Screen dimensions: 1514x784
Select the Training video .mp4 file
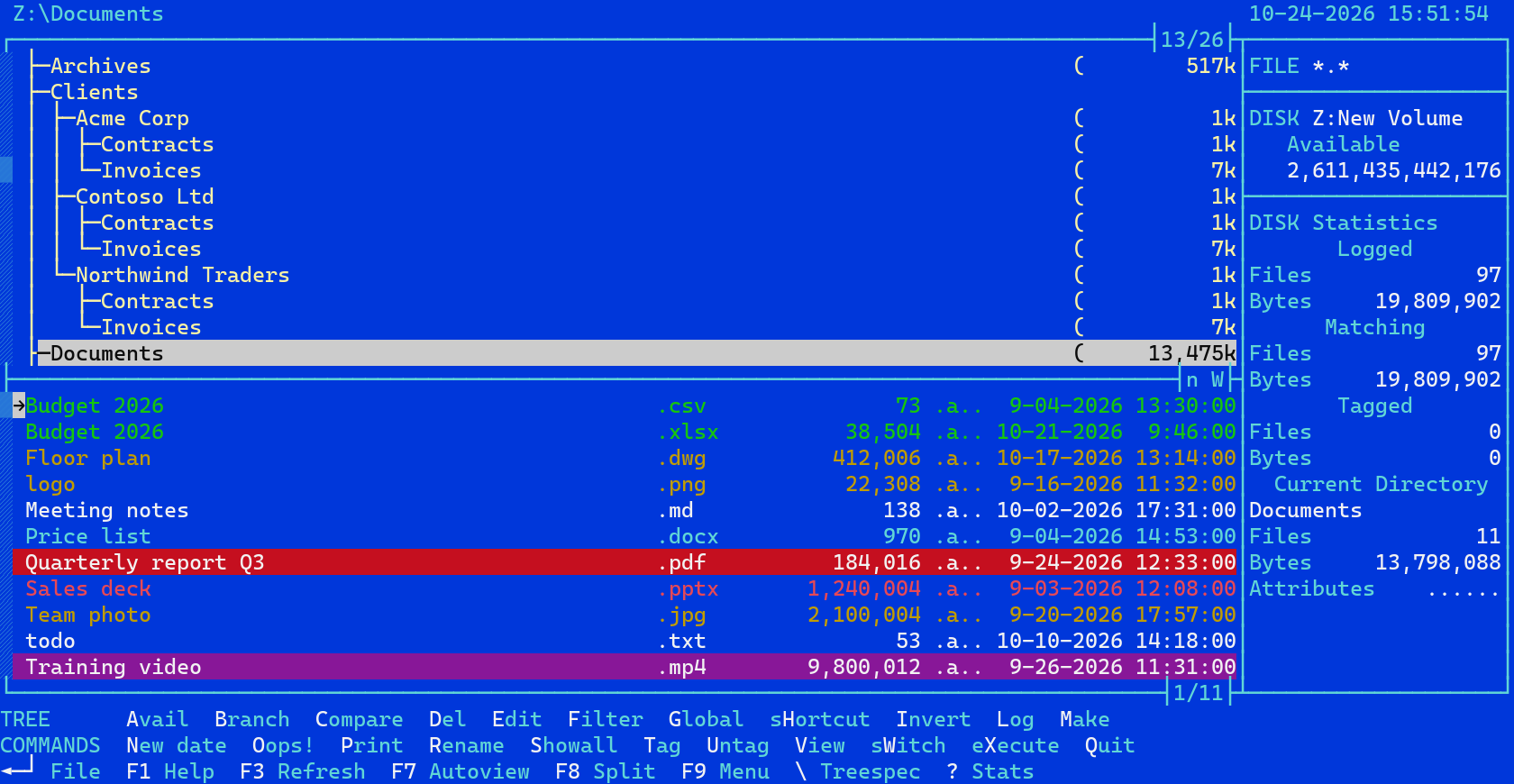coord(624,667)
